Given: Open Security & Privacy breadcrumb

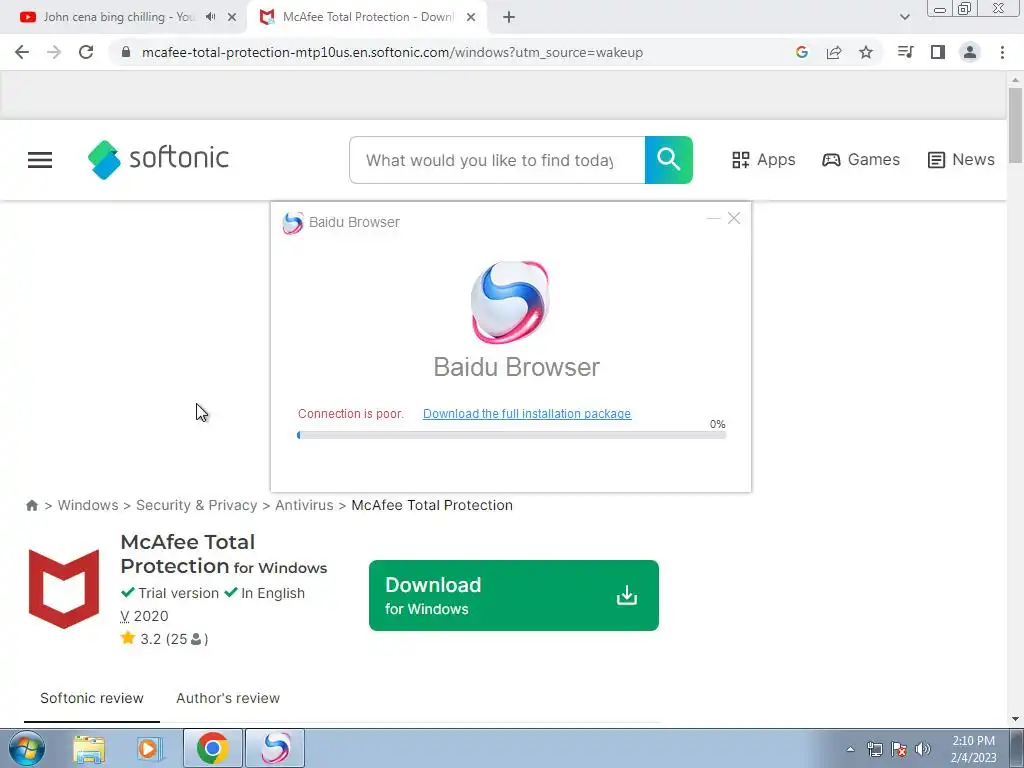Looking at the screenshot, I should (197, 505).
